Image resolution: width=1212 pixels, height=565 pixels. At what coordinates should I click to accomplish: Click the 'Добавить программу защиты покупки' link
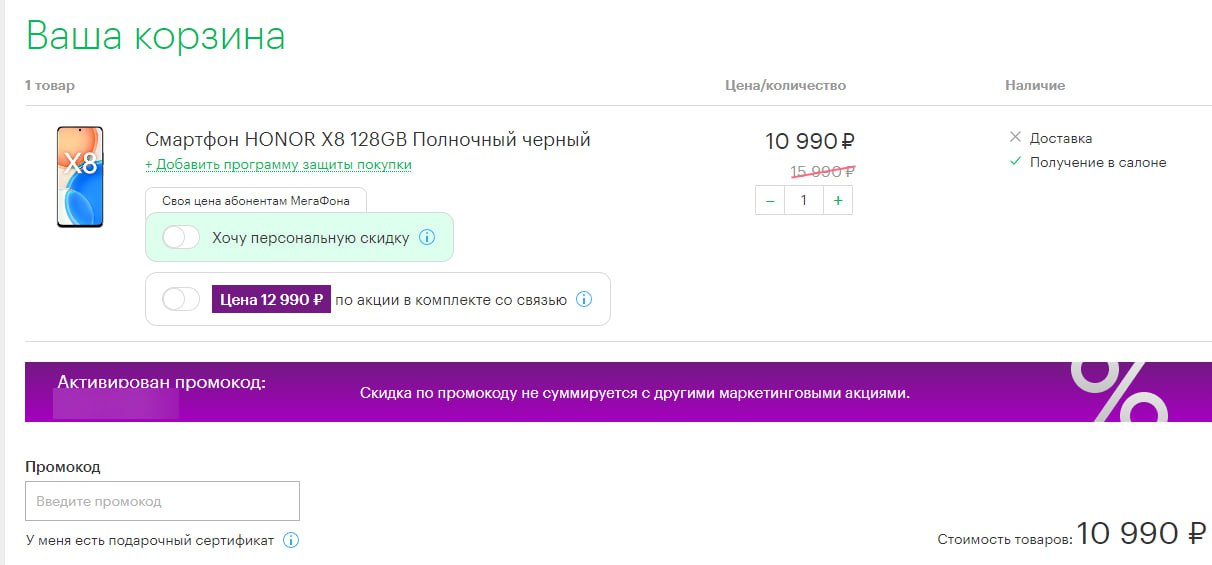(278, 164)
